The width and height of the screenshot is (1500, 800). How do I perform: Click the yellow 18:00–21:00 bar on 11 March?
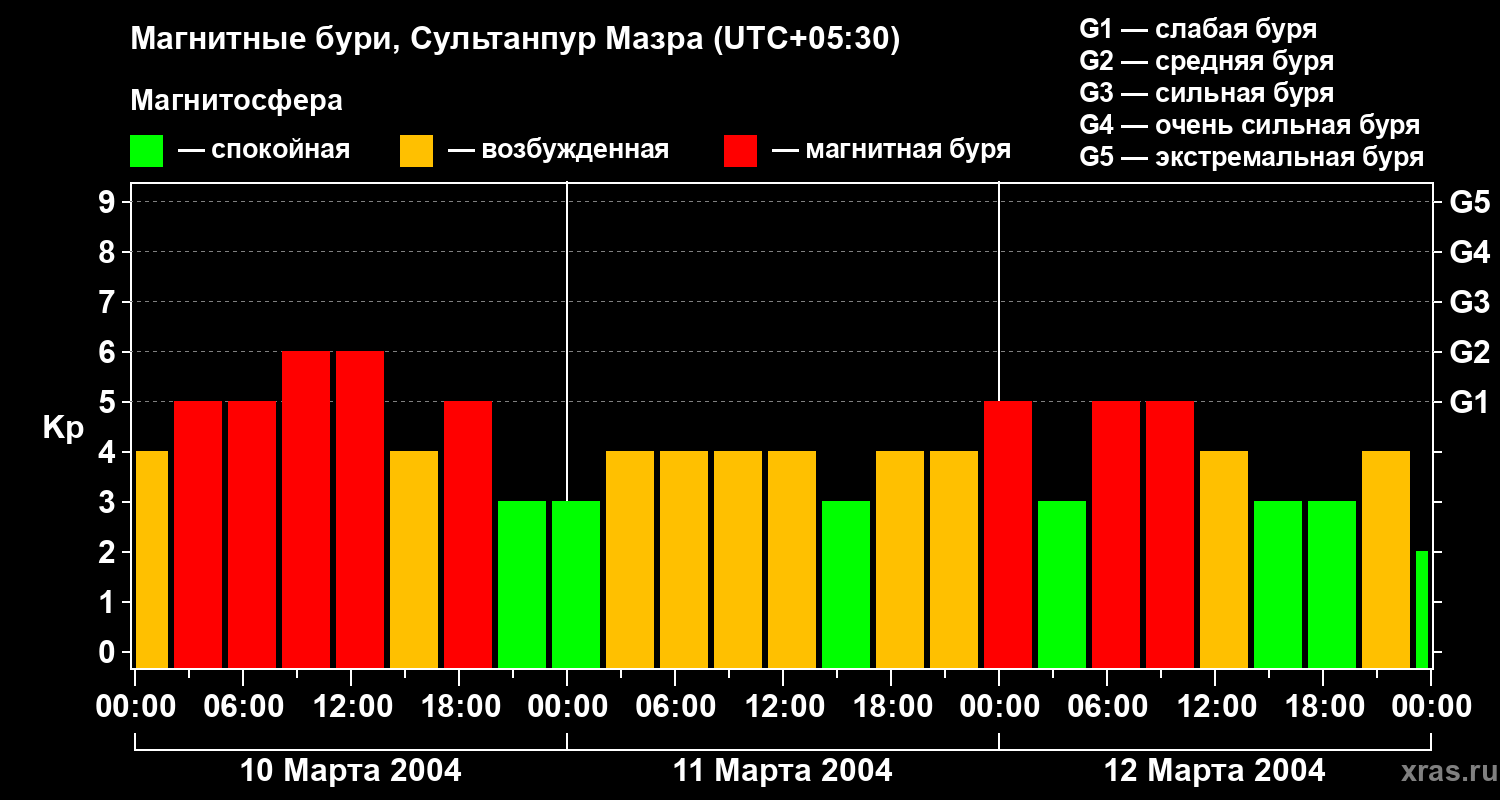(900, 559)
